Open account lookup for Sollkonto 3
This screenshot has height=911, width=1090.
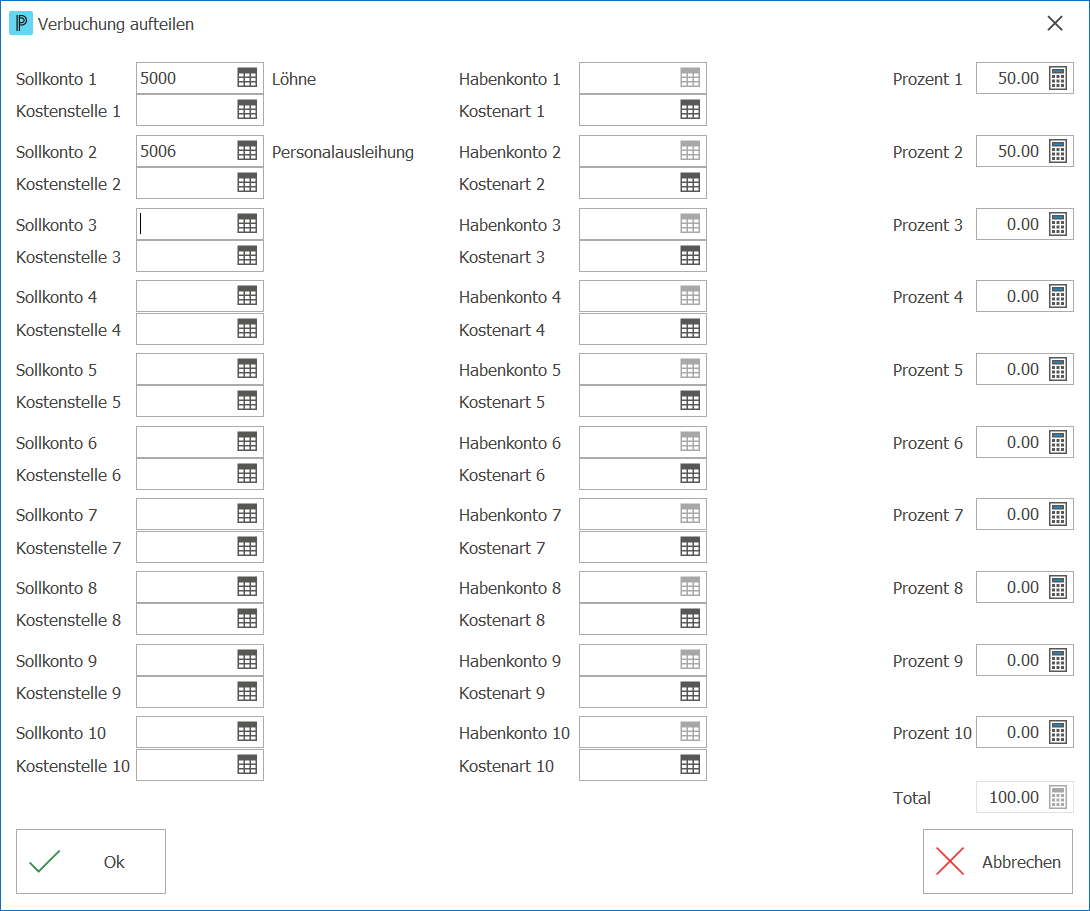tap(247, 224)
